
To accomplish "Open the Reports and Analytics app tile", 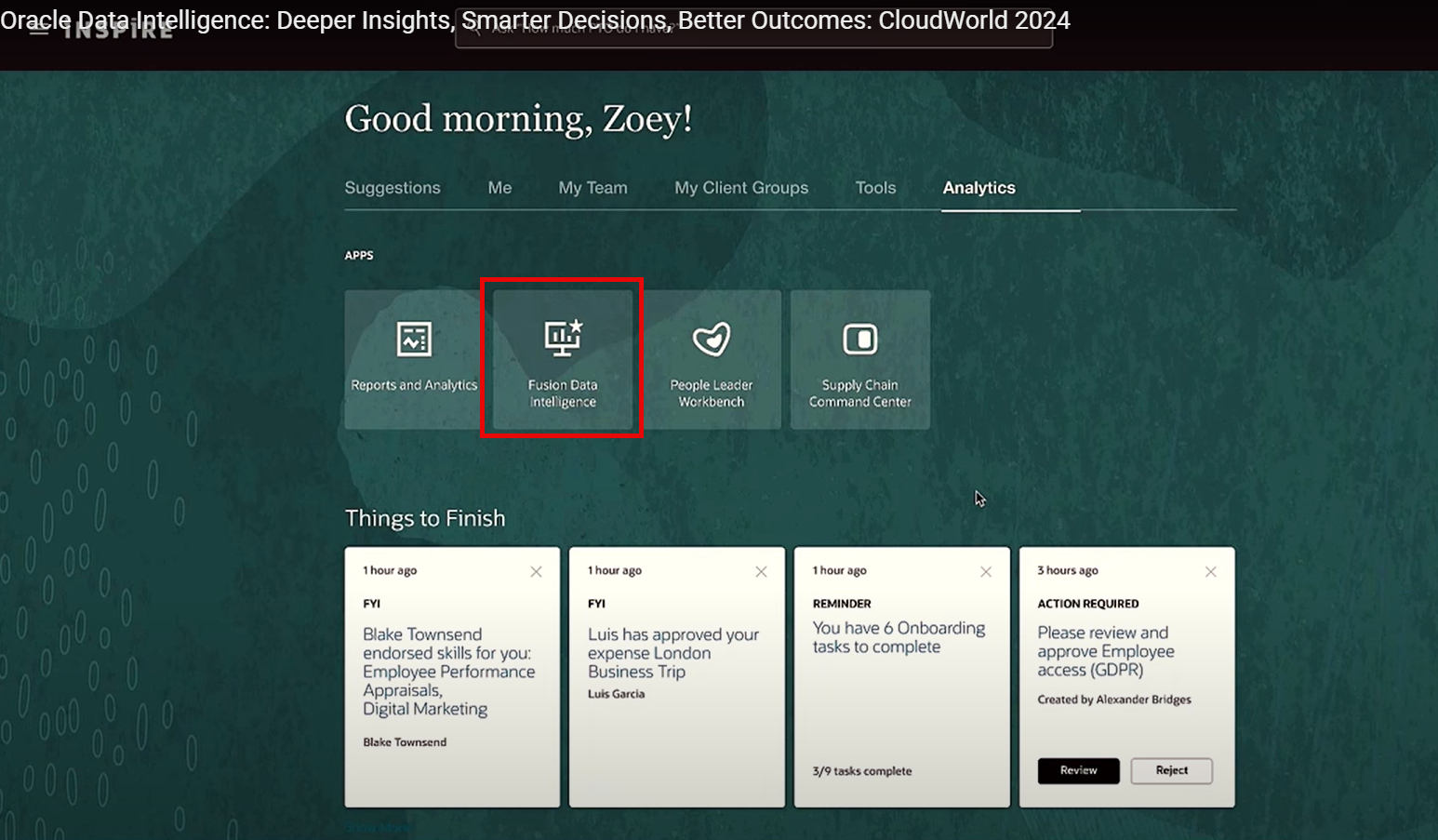I will coord(414,359).
